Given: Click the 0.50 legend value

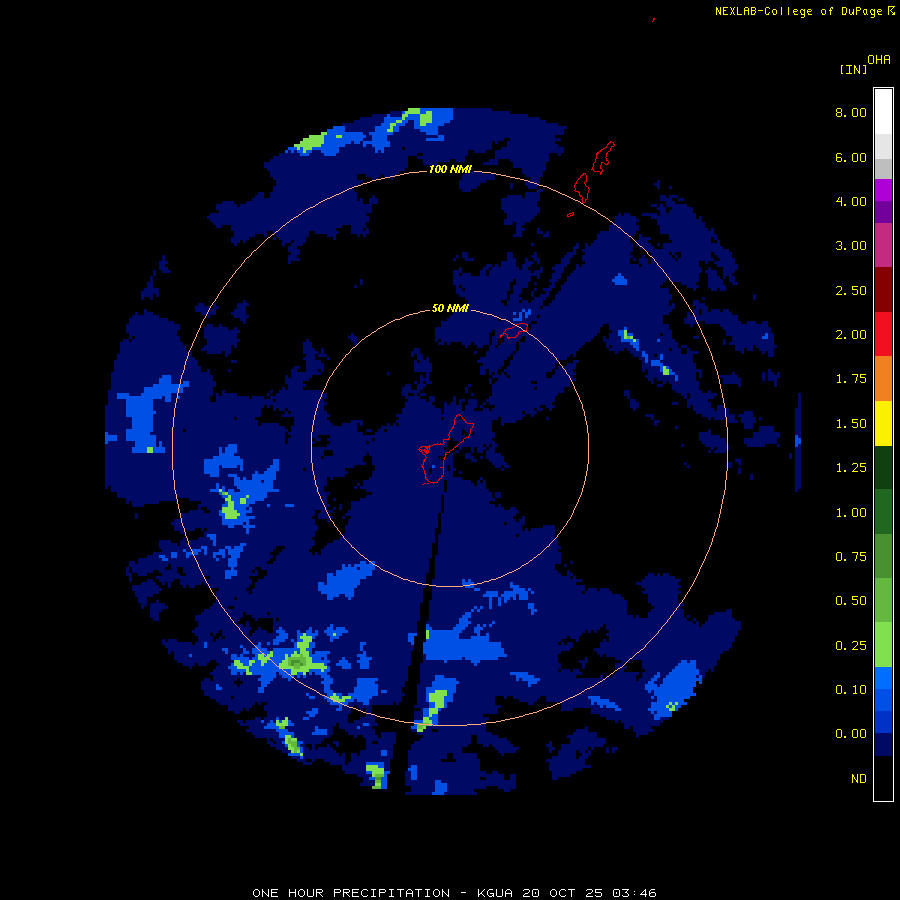Looking at the screenshot, I should point(851,601).
